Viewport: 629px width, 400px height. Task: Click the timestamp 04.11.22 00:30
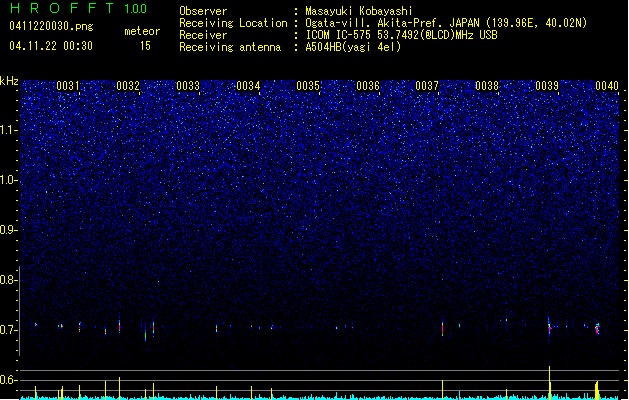51,46
